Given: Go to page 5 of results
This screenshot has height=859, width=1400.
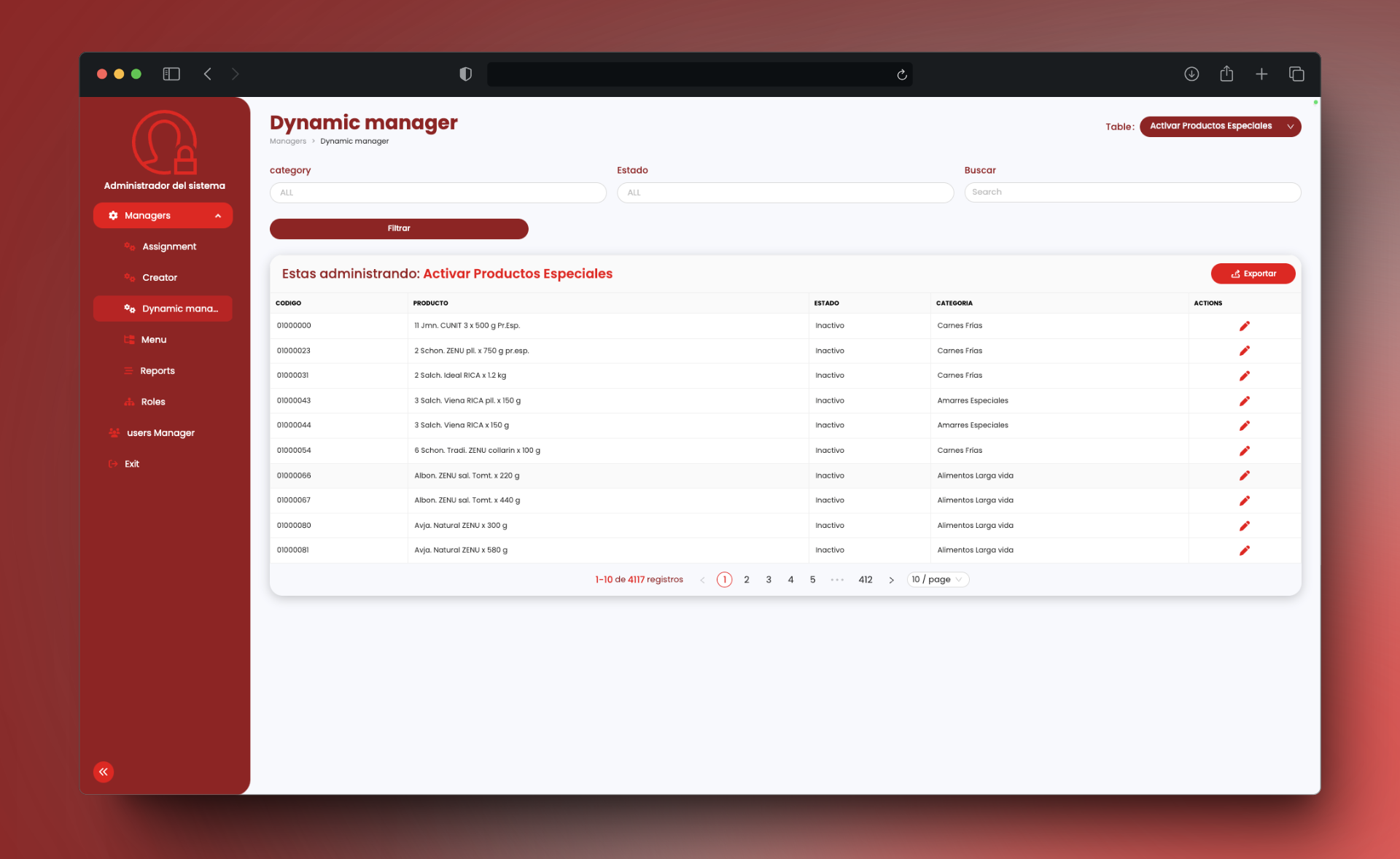Looking at the screenshot, I should pos(812,580).
